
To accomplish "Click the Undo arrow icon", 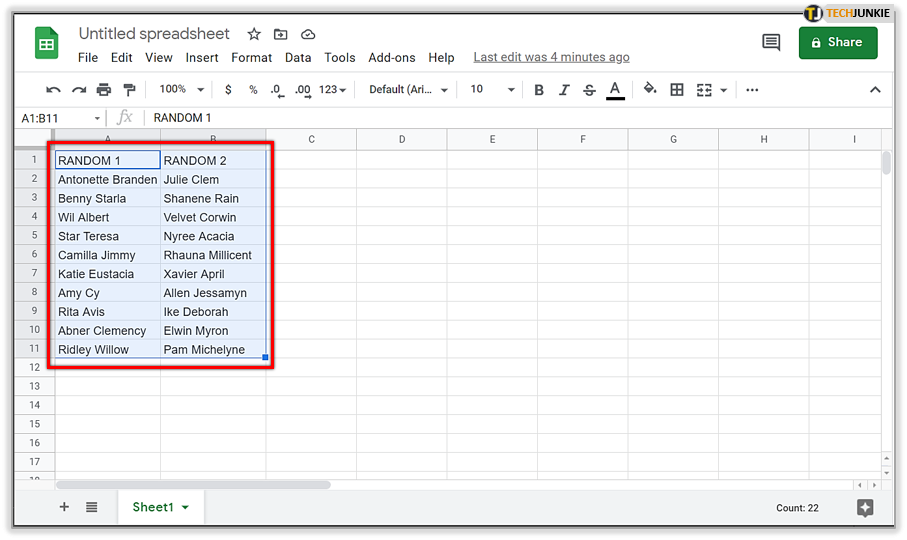I will pos(53,90).
